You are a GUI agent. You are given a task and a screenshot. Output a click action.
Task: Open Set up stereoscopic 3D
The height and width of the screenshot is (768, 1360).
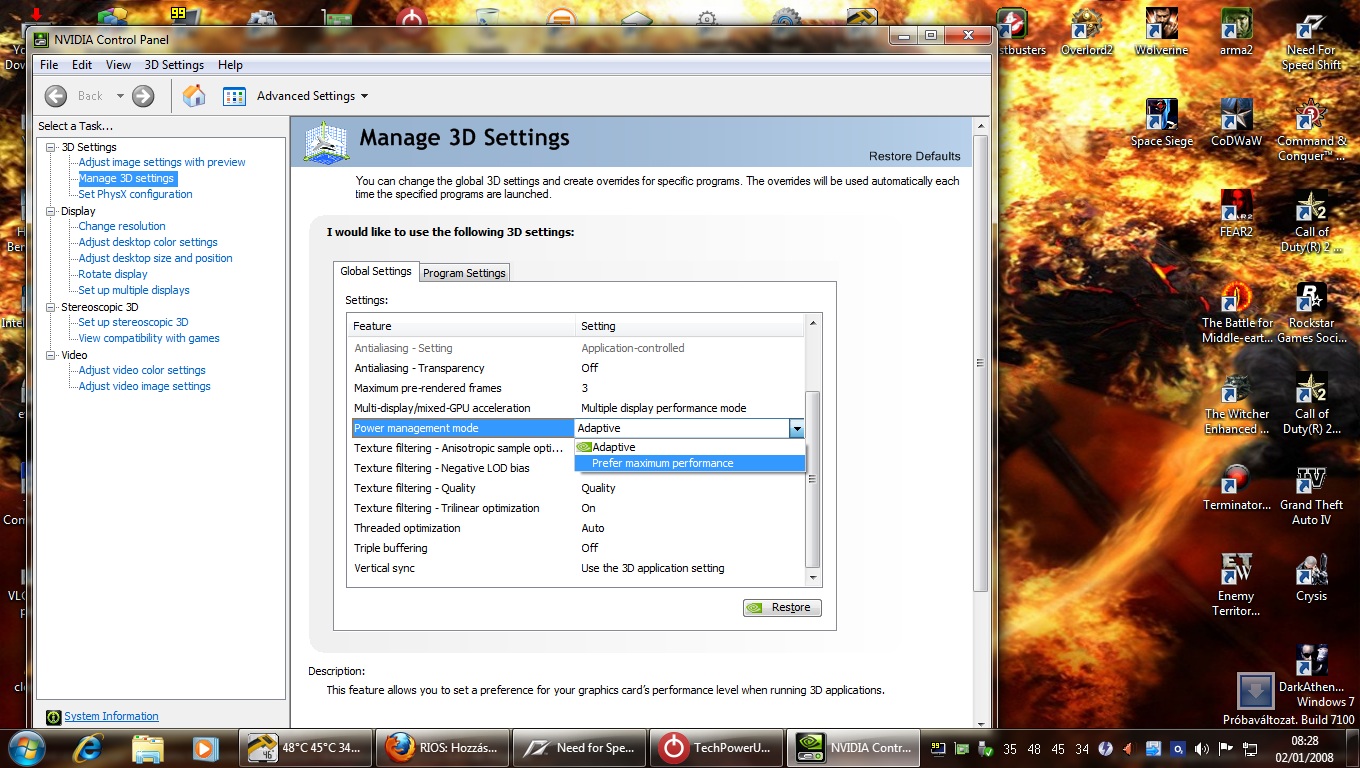point(133,322)
